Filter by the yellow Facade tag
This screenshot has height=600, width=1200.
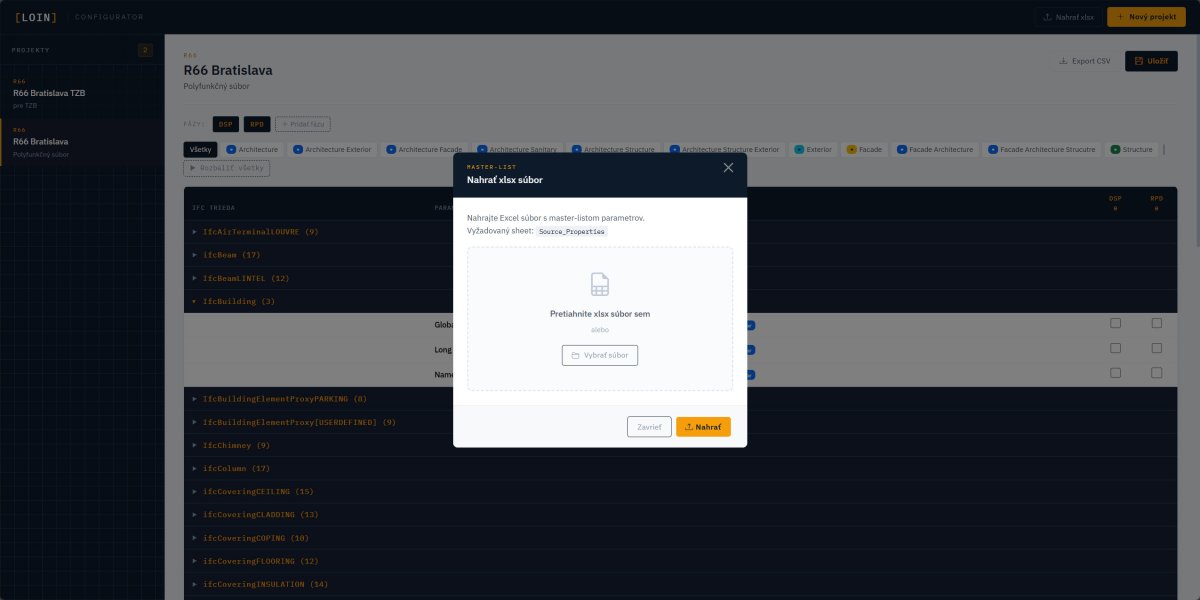tap(864, 149)
